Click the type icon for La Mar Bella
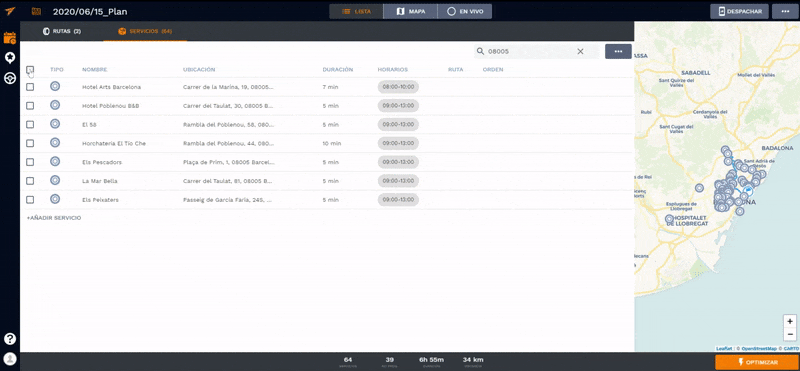 point(55,181)
